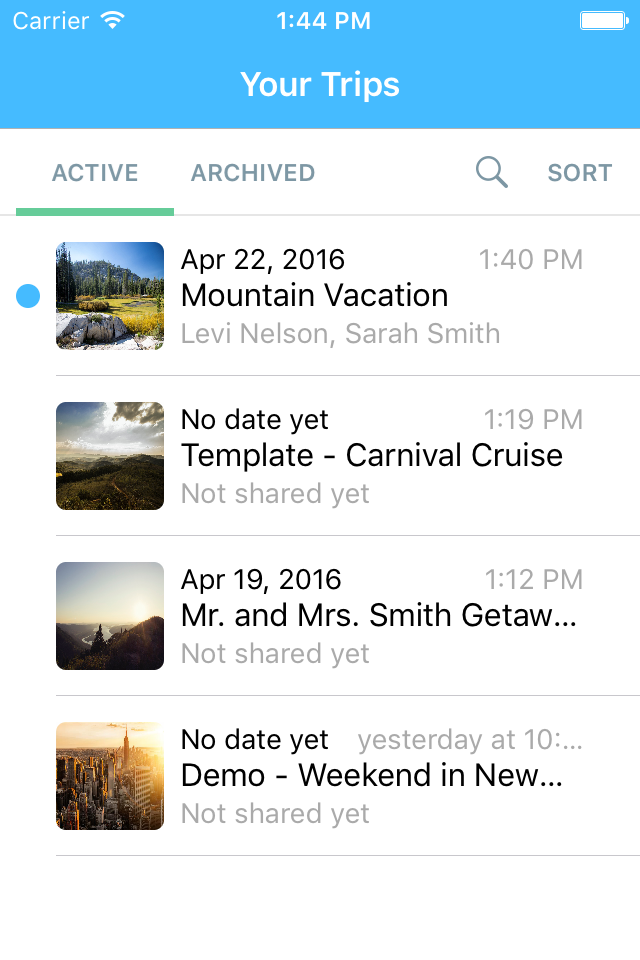The image size is (640, 960).
Task: Tap Levi Nelson, Sarah Smith participants
Action: [341, 334]
